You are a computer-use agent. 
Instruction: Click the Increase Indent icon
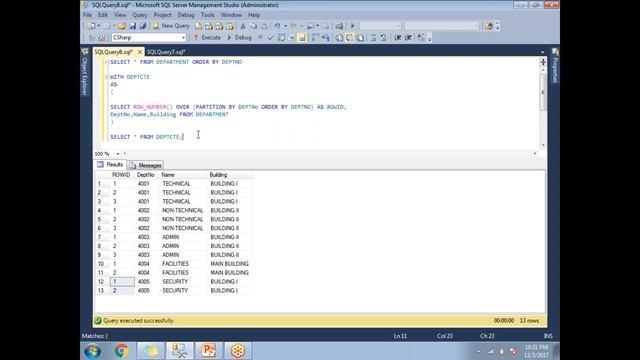point(408,38)
